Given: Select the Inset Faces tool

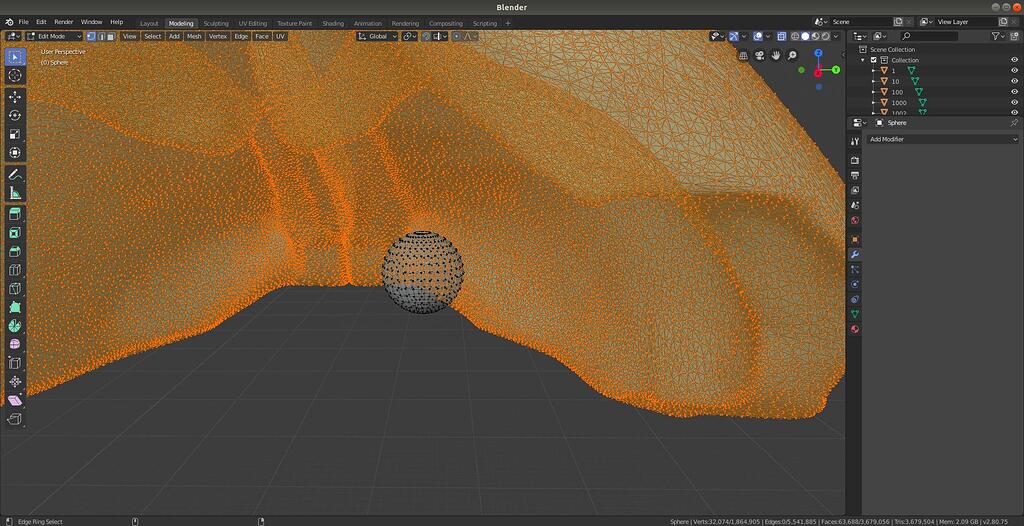Looking at the screenshot, I should [15, 233].
